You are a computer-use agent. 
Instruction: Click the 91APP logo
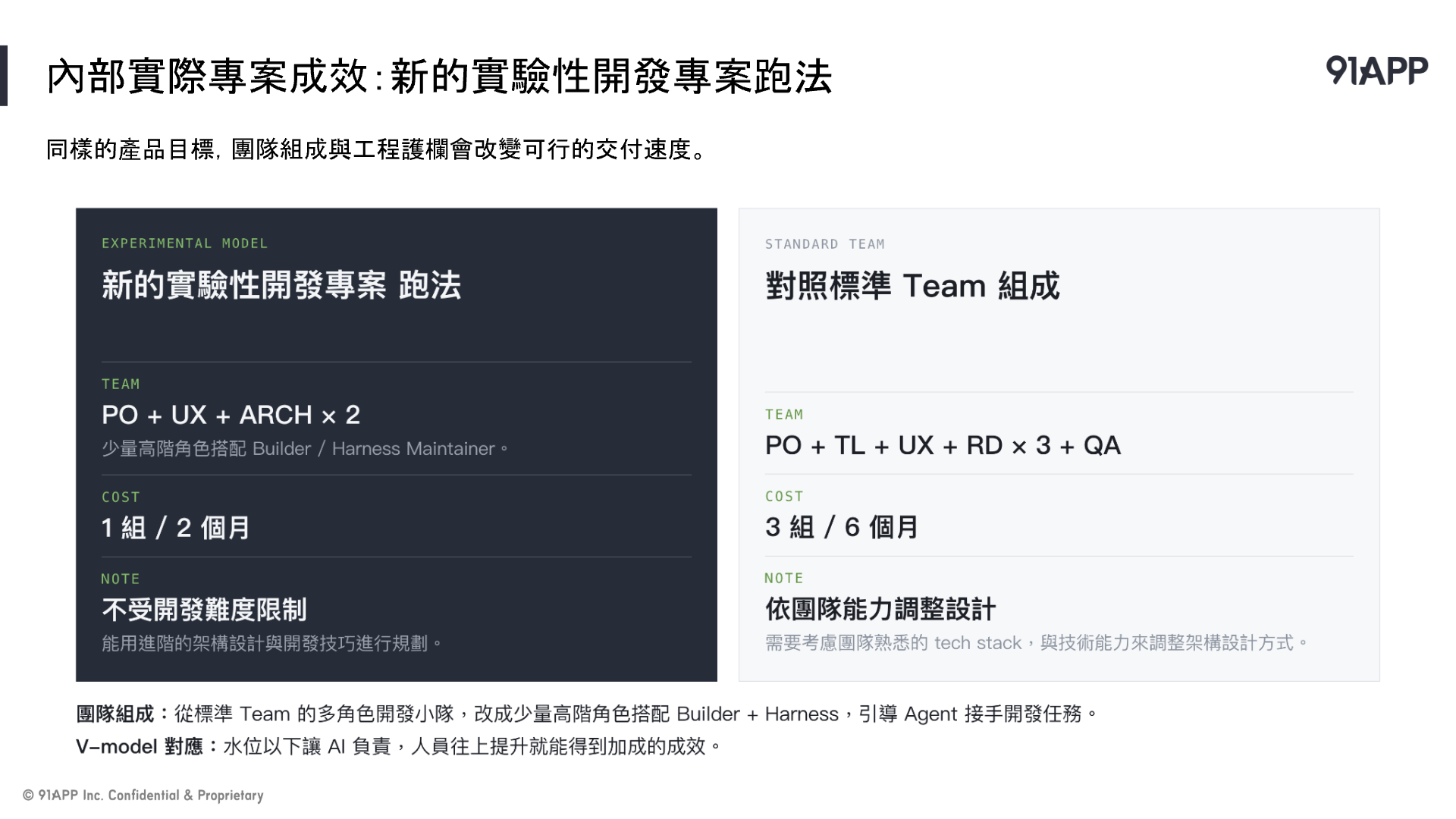point(1376,71)
